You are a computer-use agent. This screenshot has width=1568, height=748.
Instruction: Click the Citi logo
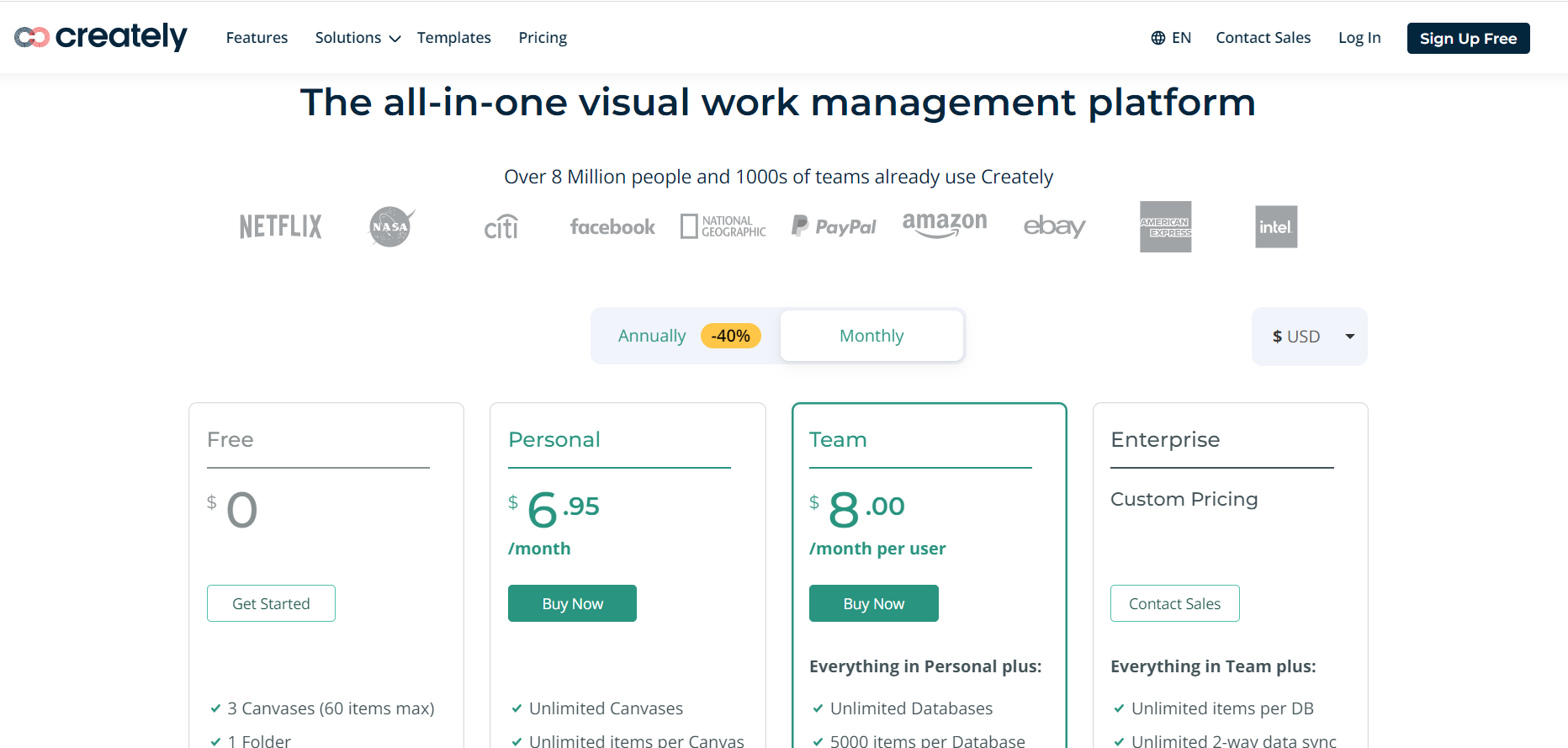click(x=501, y=226)
